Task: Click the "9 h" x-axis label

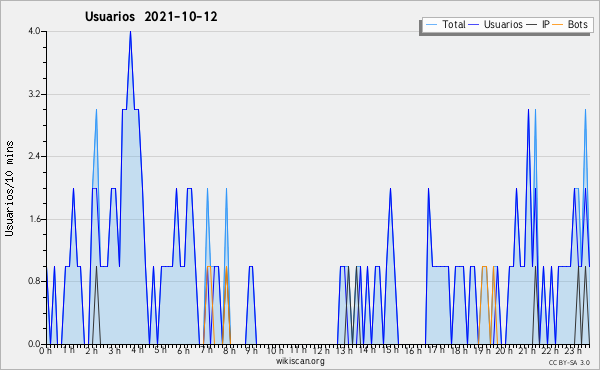Action: coord(251,350)
